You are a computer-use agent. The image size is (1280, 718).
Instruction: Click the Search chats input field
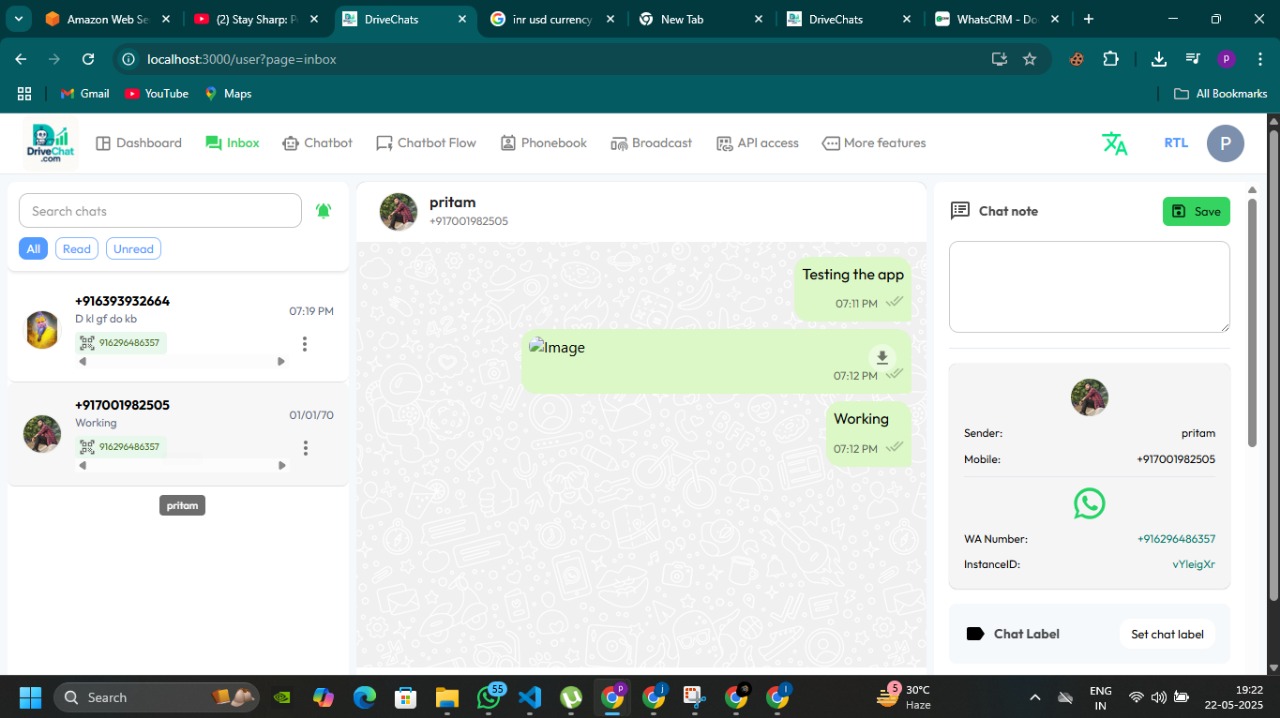(160, 211)
